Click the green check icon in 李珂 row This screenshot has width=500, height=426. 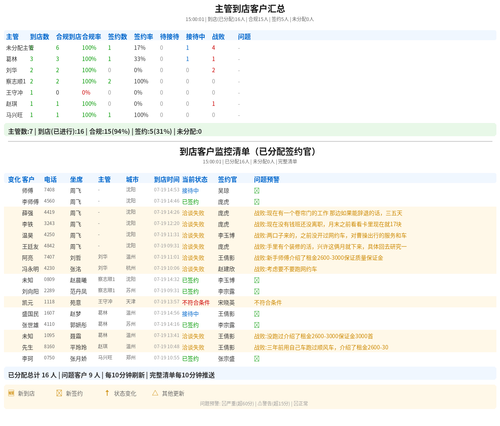coord(257,359)
